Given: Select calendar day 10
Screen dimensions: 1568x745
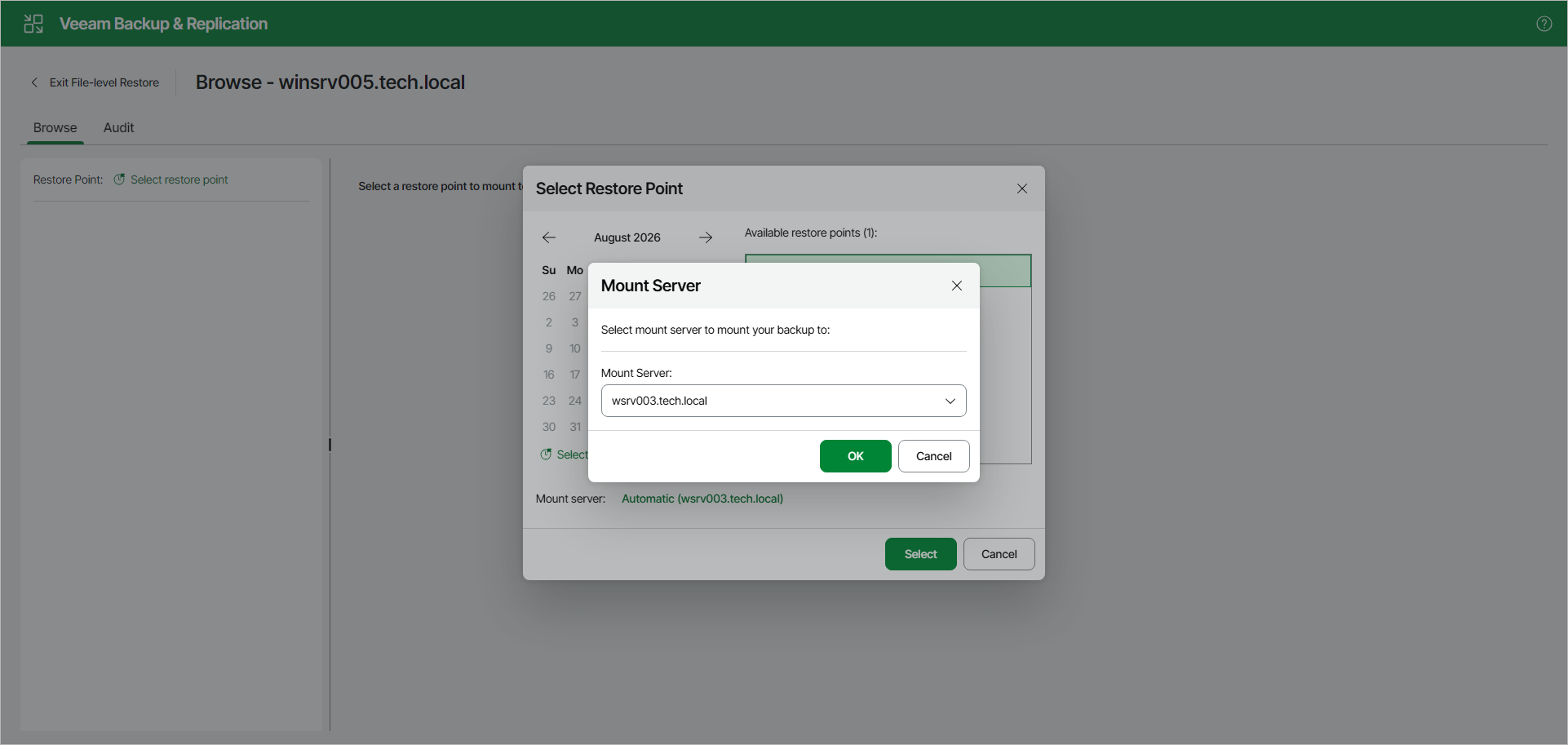Looking at the screenshot, I should pos(575,348).
